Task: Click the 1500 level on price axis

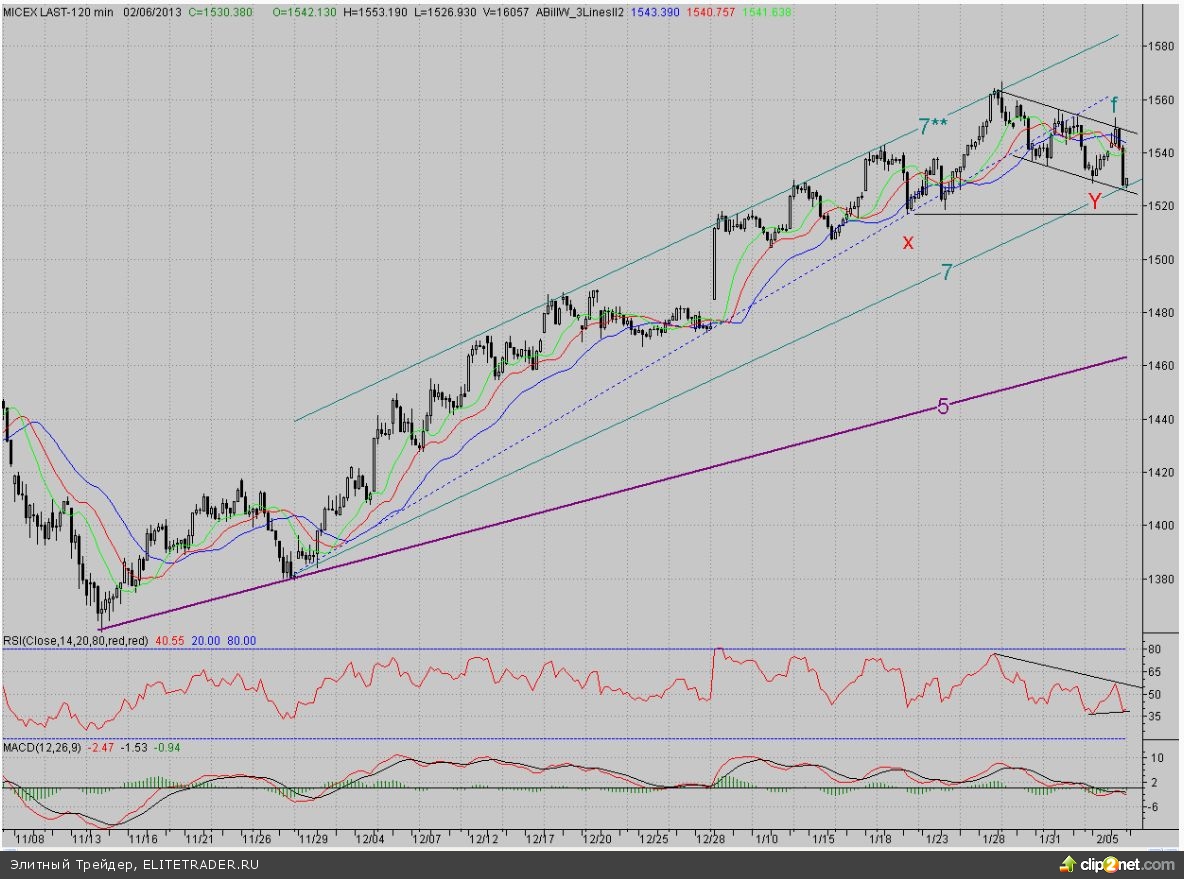Action: 1160,259
